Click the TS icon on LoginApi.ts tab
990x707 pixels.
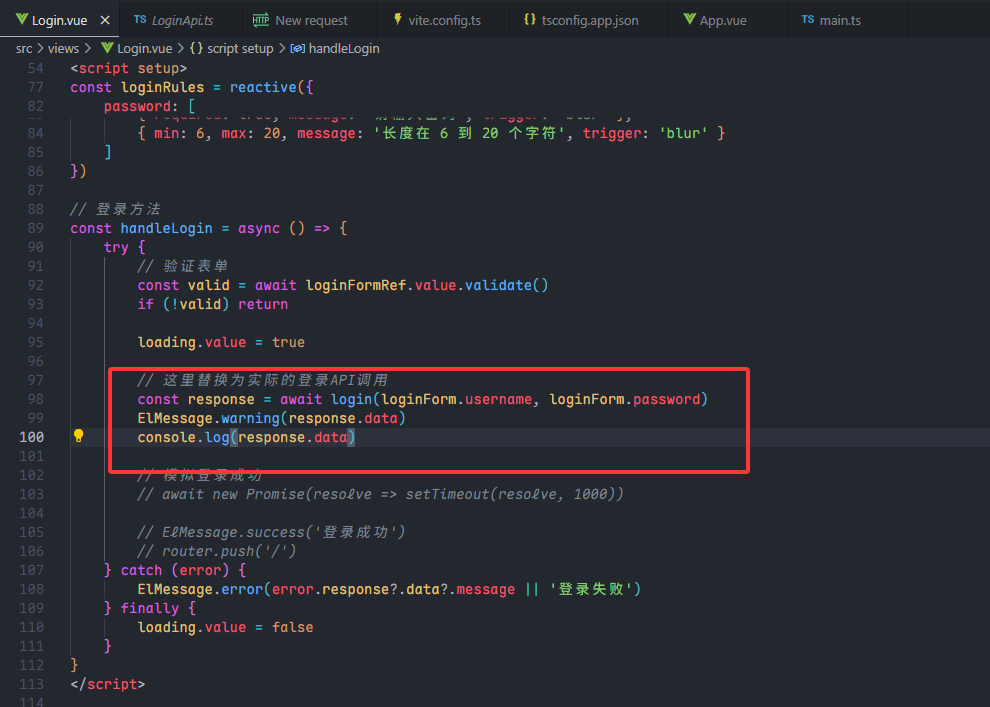pyautogui.click(x=140, y=20)
